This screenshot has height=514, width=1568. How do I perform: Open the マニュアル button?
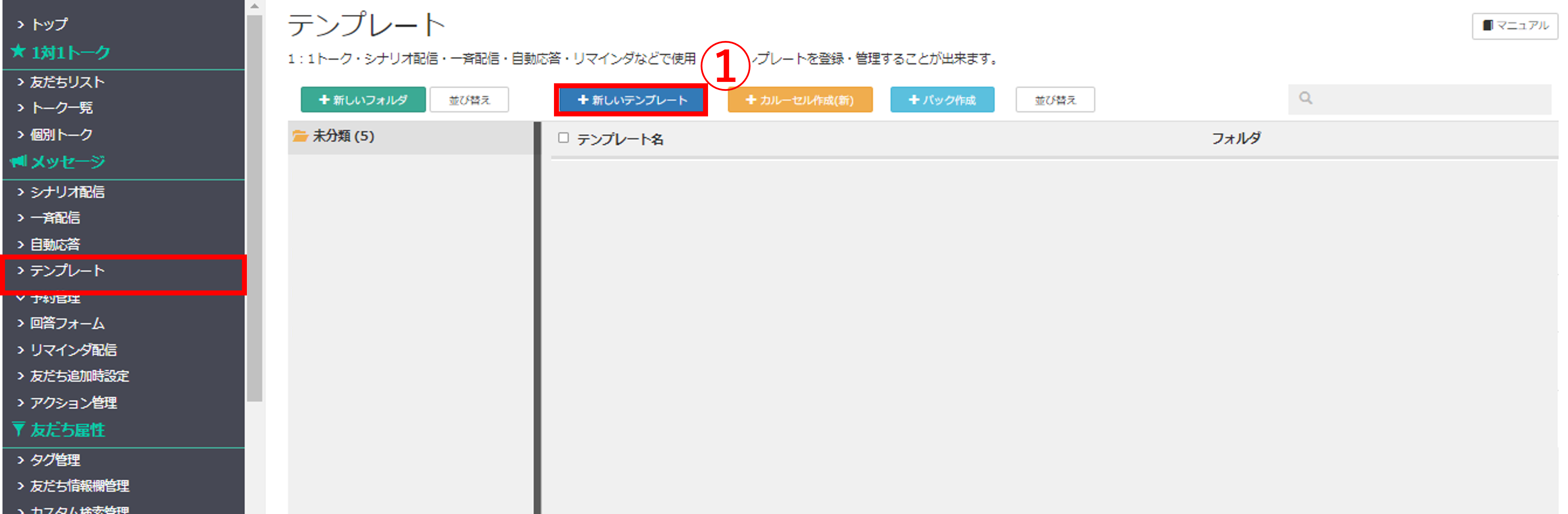[x=1514, y=26]
